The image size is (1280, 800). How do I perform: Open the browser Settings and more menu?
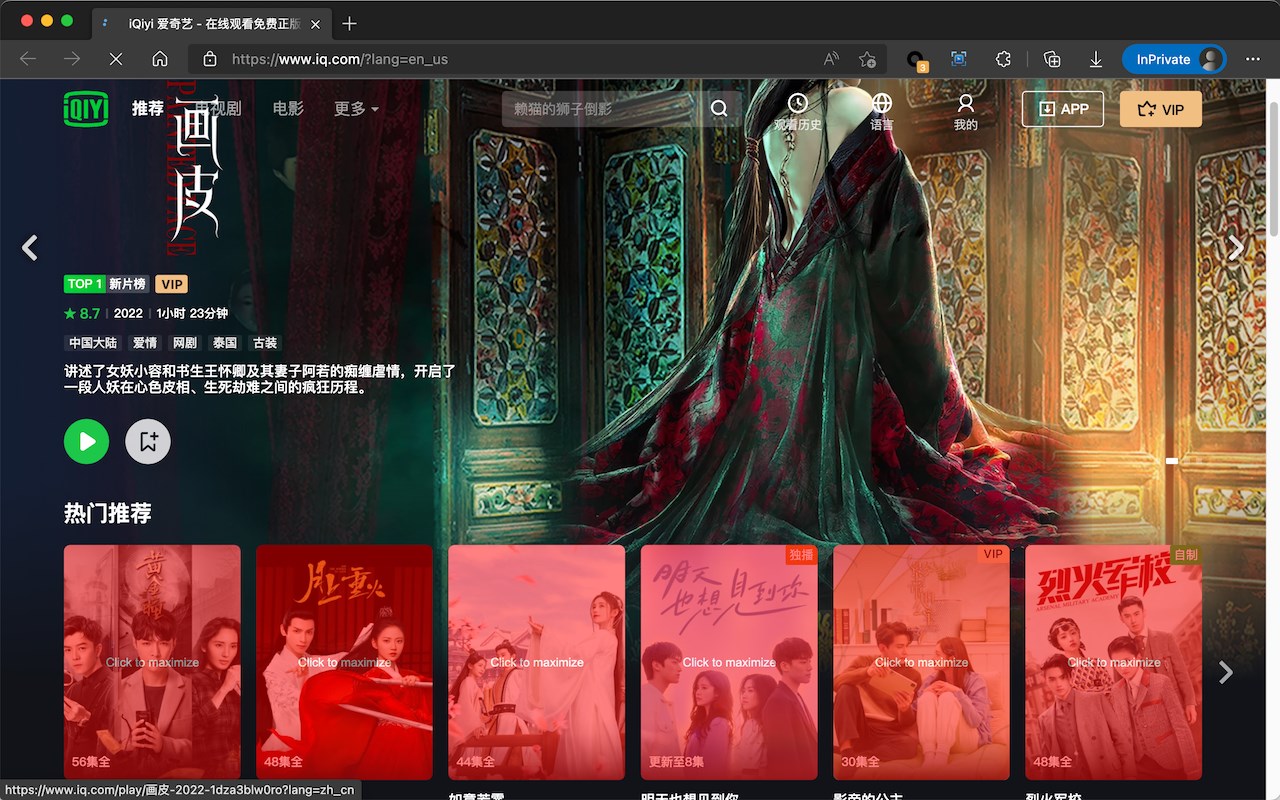pos(1253,59)
